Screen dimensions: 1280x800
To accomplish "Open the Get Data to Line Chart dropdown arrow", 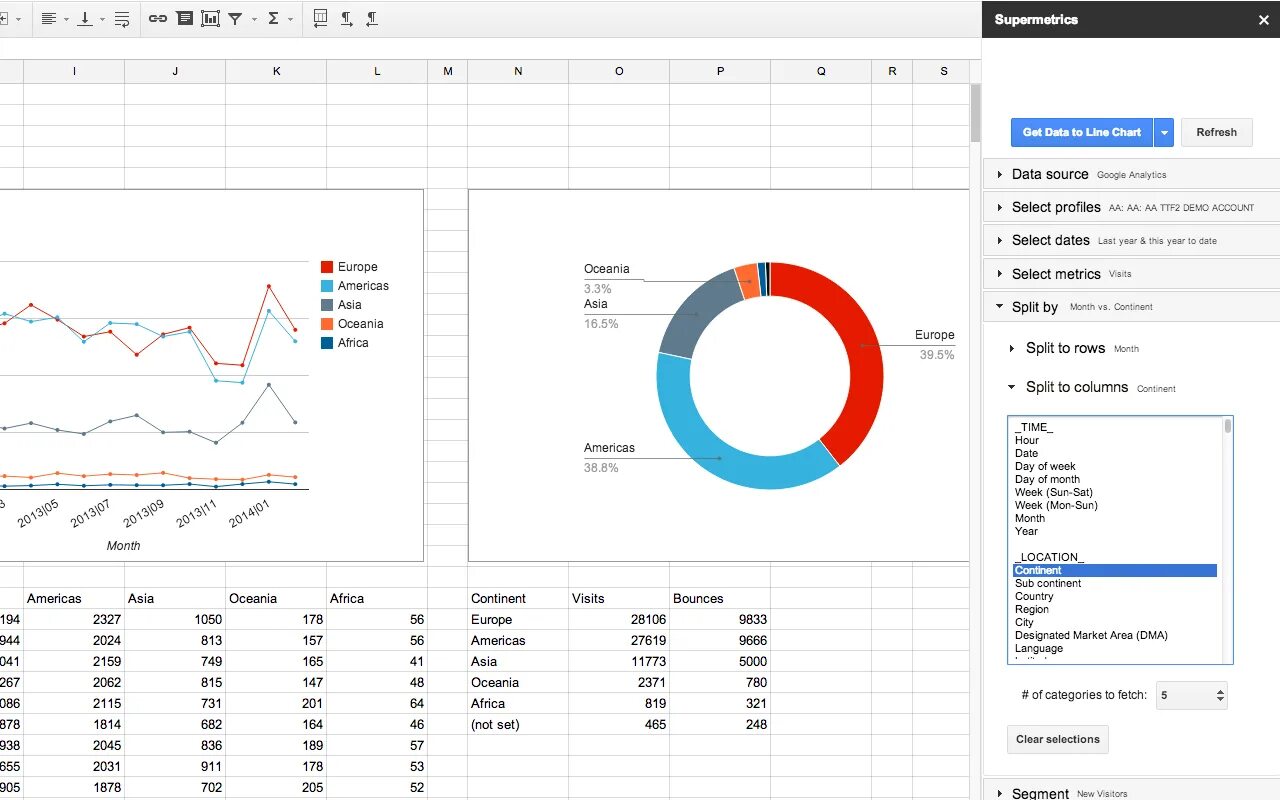I will coord(1163,132).
